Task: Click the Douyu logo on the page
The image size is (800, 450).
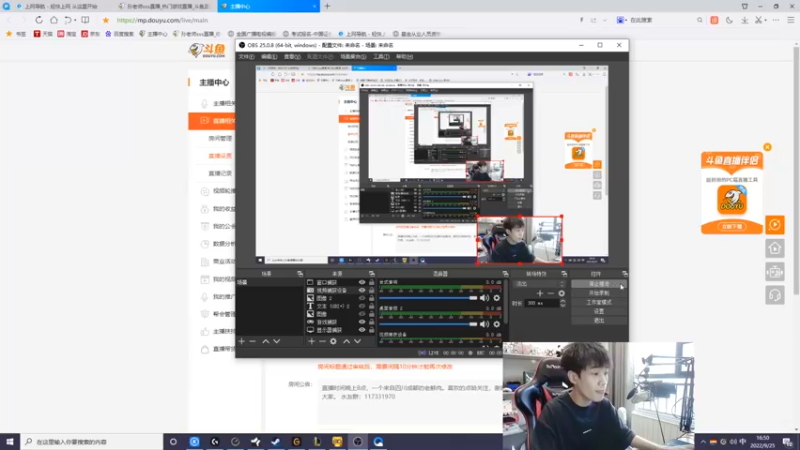Action: pyautogui.click(x=207, y=50)
